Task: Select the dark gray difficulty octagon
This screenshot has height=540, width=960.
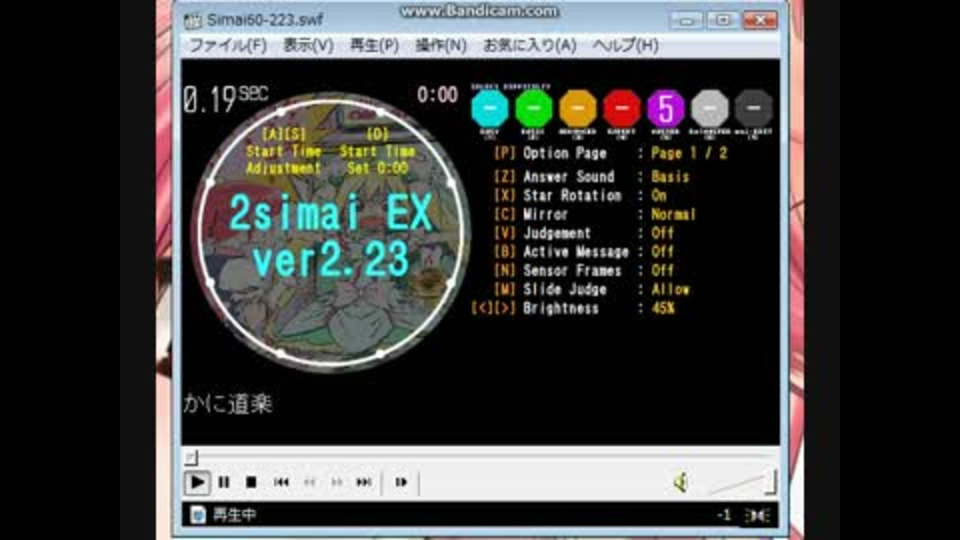Action: coord(754,108)
